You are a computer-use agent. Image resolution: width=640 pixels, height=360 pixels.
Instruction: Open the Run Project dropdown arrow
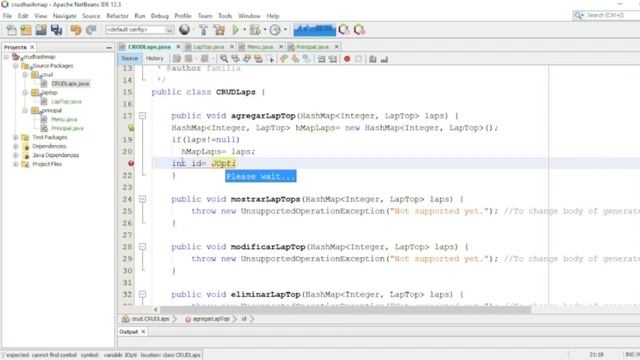click(x=244, y=29)
